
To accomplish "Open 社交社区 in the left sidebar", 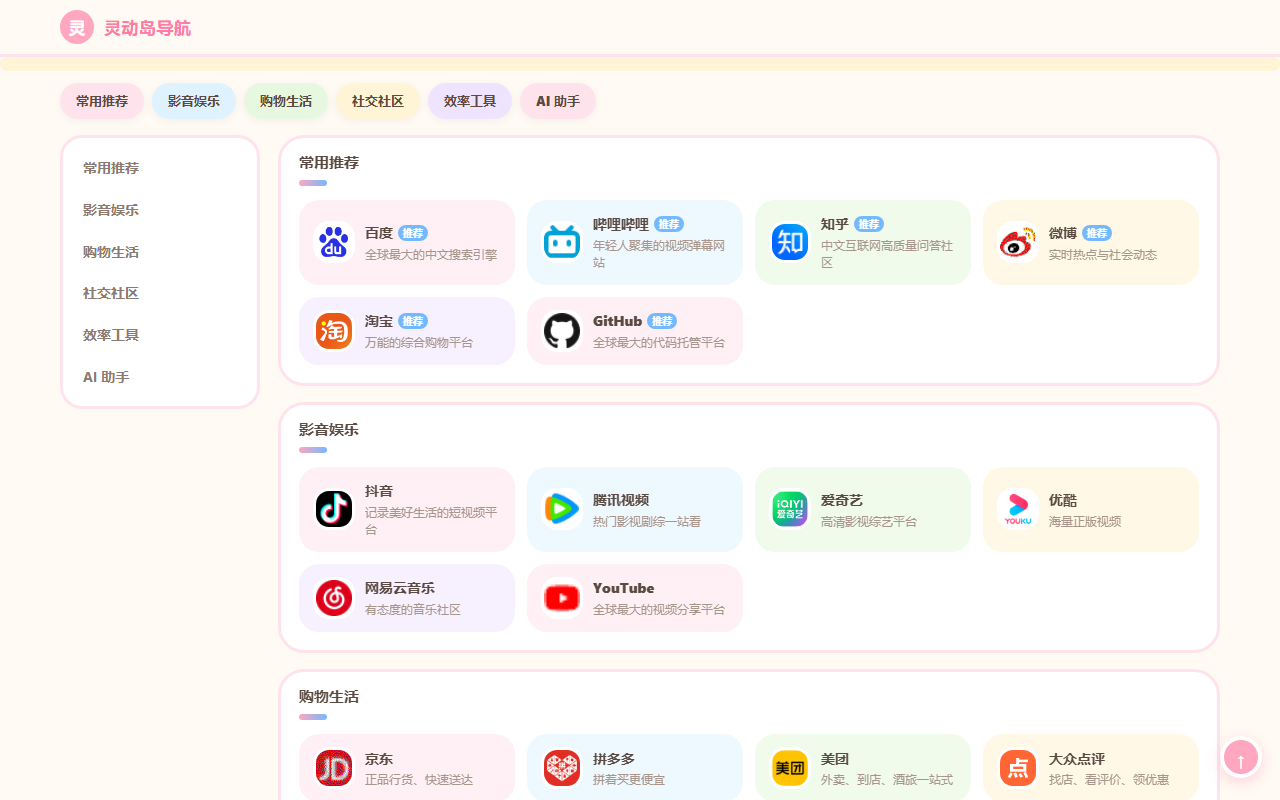I will (x=160, y=293).
